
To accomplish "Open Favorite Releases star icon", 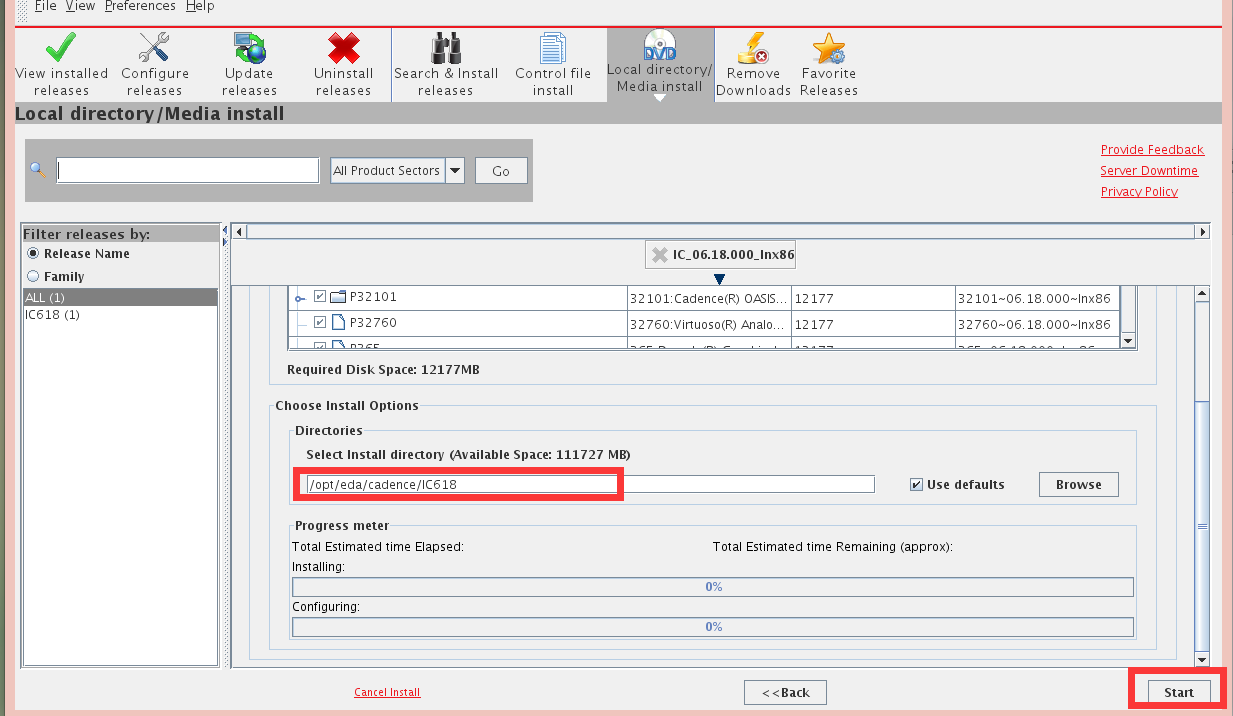I will [829, 48].
